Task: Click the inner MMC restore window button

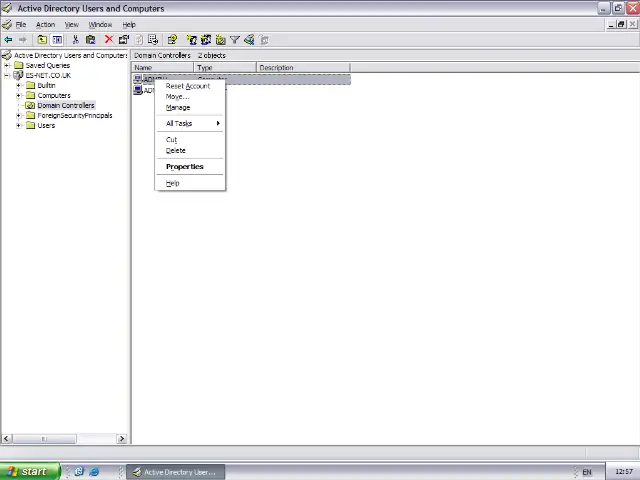Action: (x=621, y=24)
